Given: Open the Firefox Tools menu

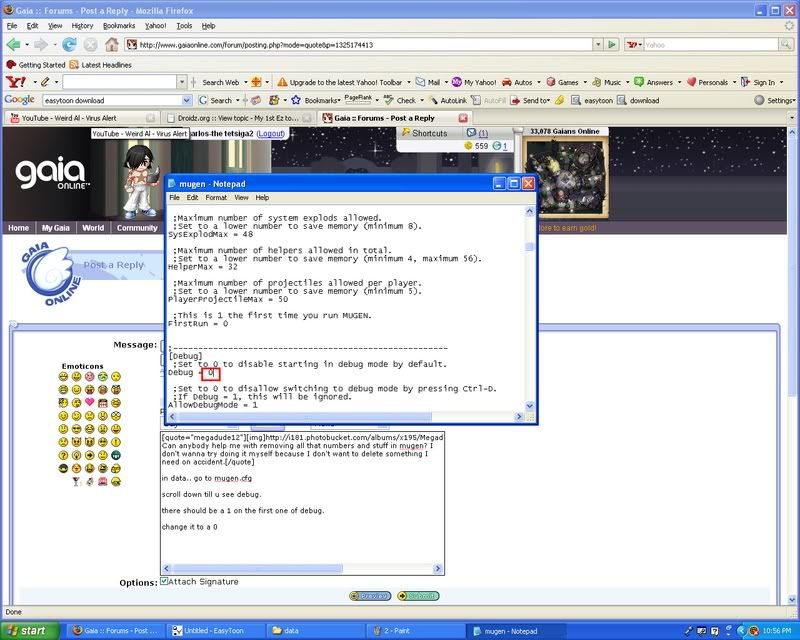Looking at the screenshot, I should coord(184,26).
